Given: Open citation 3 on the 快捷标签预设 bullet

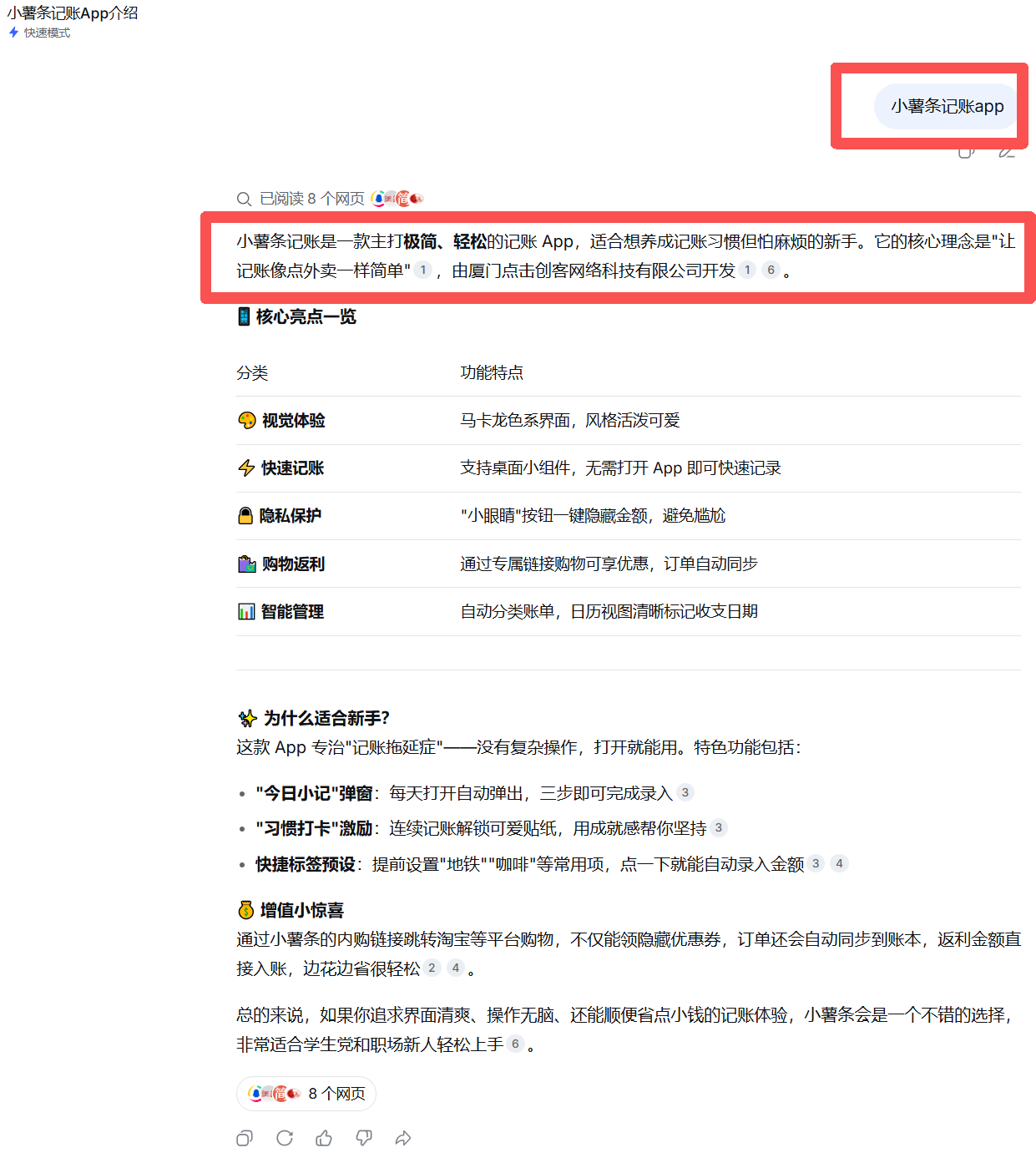Looking at the screenshot, I should click(816, 863).
